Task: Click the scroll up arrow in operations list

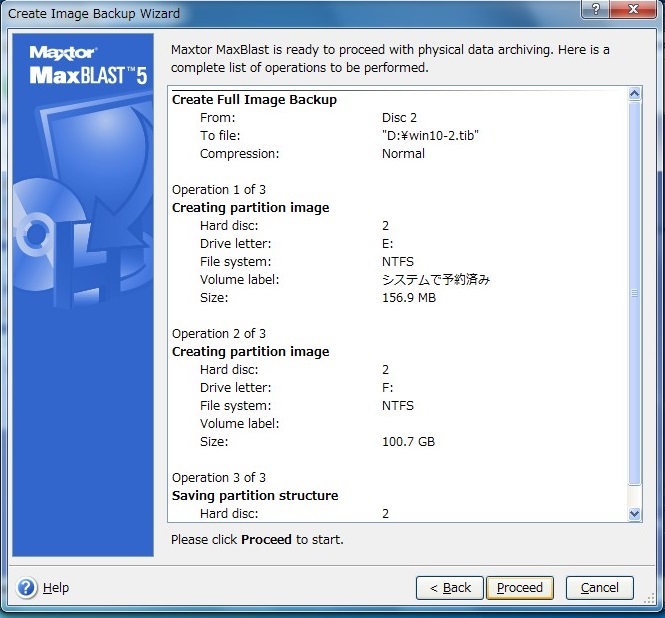Action: pos(634,93)
